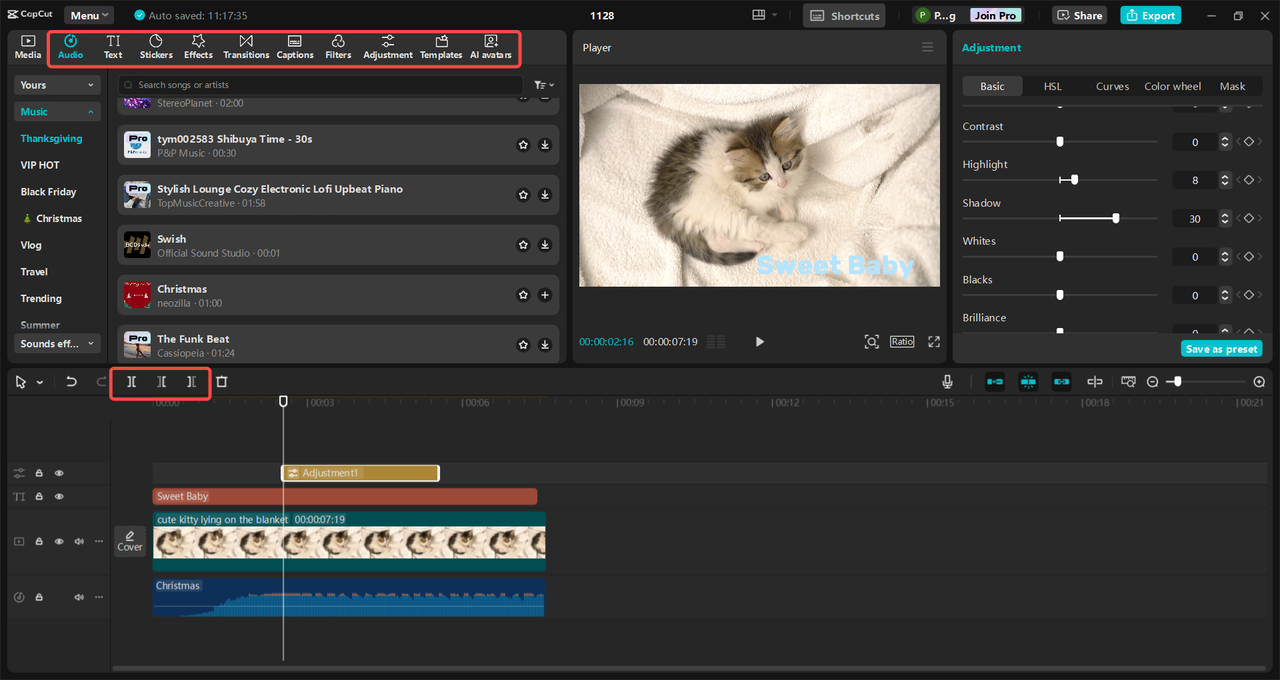
Task: Select the Split clip tool
Action: tap(131, 382)
